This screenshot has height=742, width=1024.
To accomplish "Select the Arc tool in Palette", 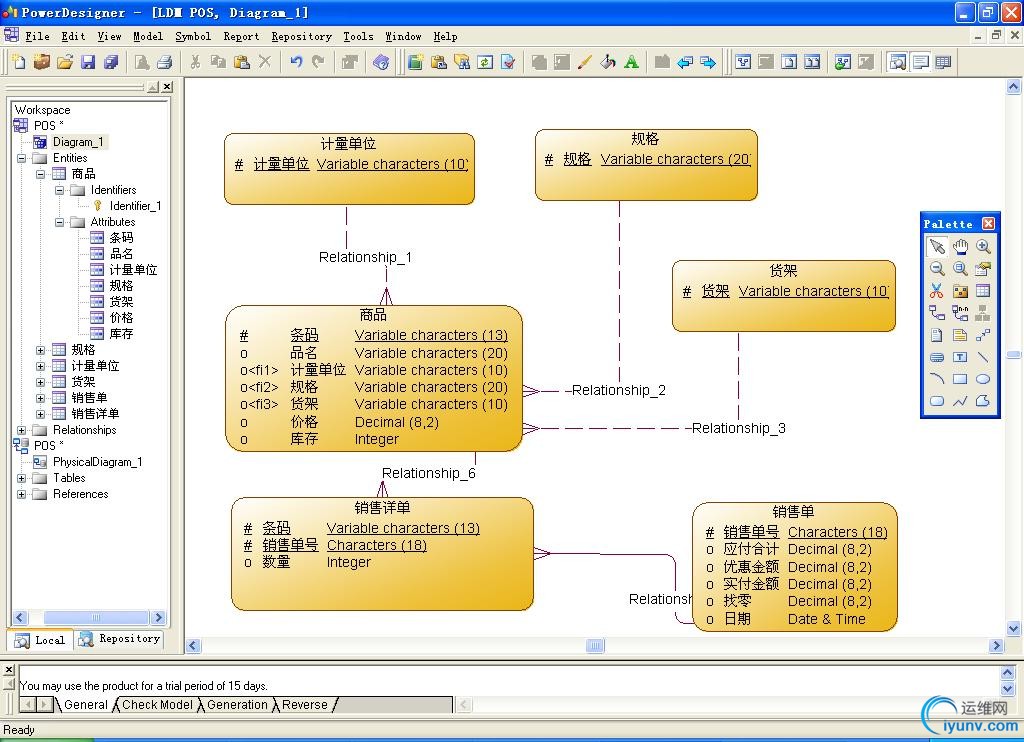I will [x=936, y=379].
